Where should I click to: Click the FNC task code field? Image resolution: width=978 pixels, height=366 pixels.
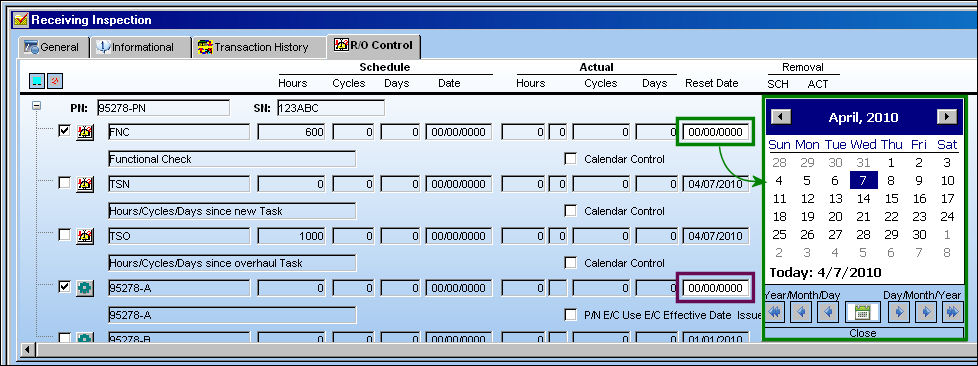[178, 132]
